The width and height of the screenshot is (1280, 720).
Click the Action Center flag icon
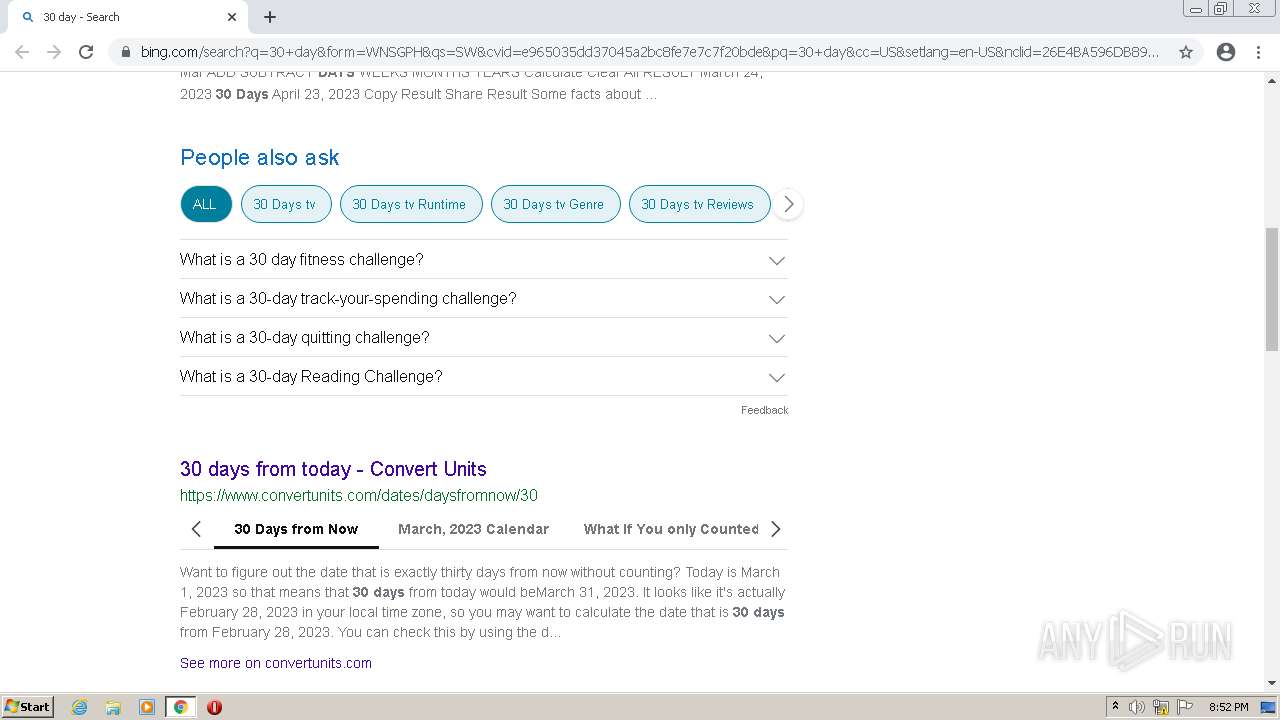click(1185, 707)
